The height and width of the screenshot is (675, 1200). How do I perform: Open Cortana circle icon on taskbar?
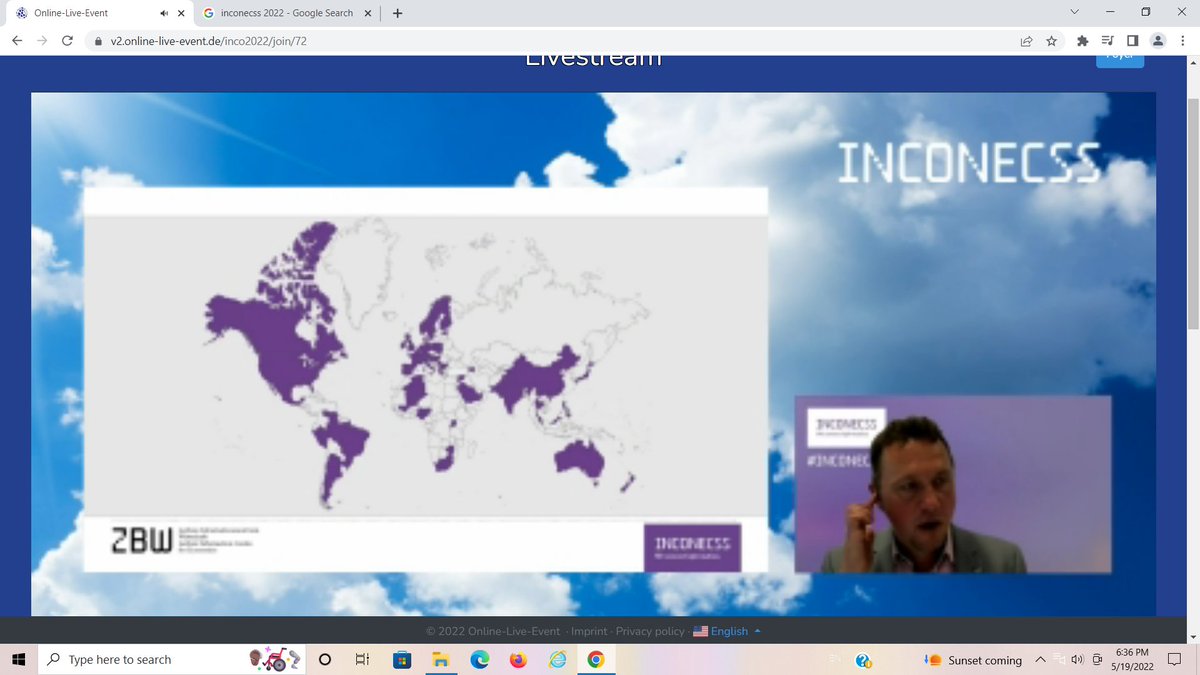pos(325,660)
